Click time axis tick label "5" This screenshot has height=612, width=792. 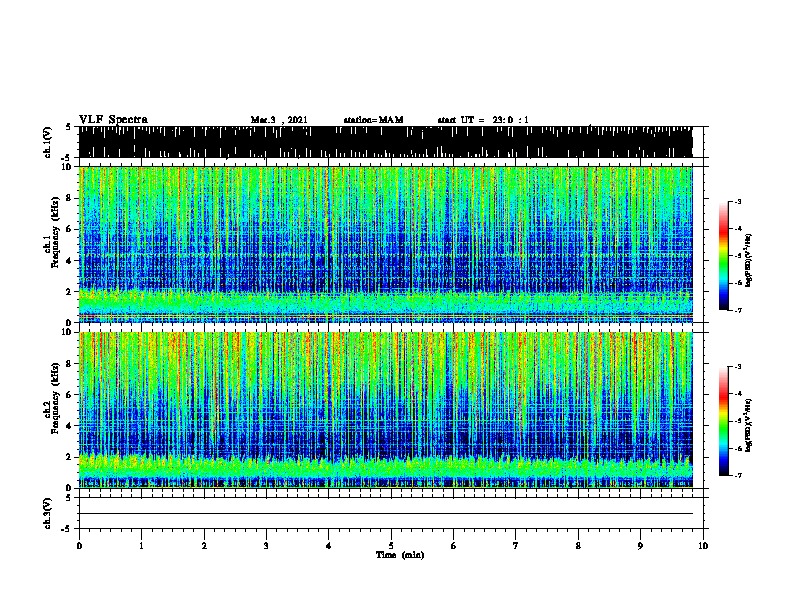[391, 546]
